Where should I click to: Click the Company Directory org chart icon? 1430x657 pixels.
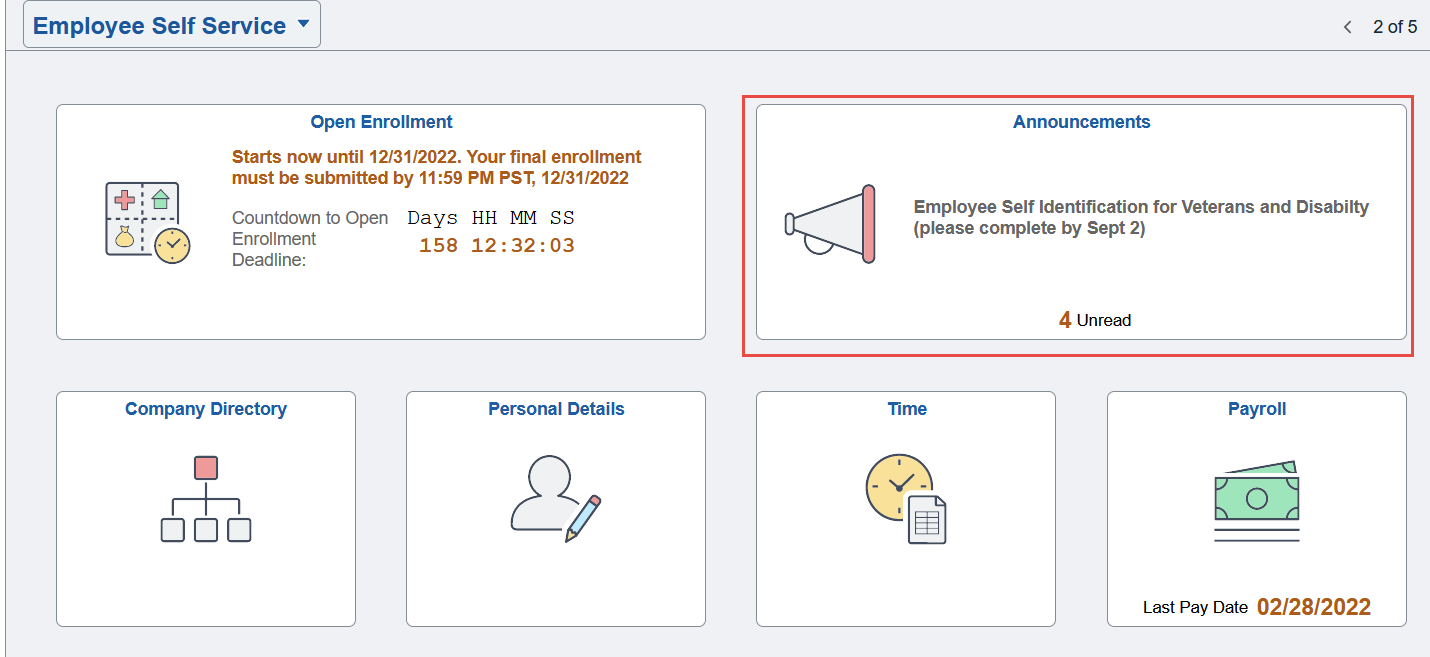(206, 499)
